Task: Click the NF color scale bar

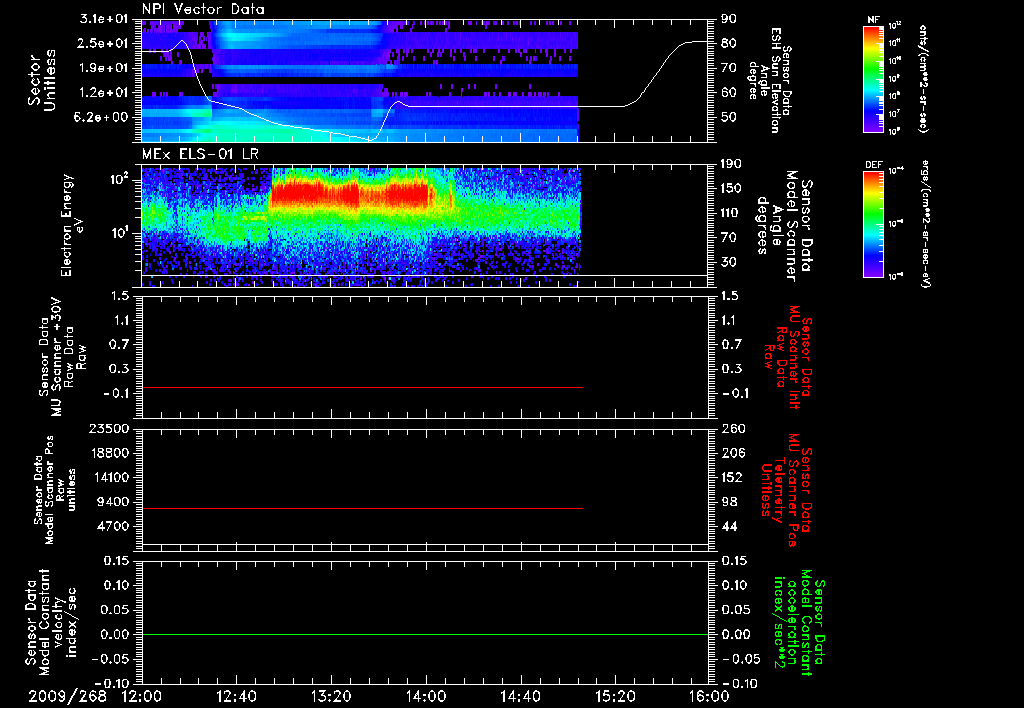Action: [873, 79]
